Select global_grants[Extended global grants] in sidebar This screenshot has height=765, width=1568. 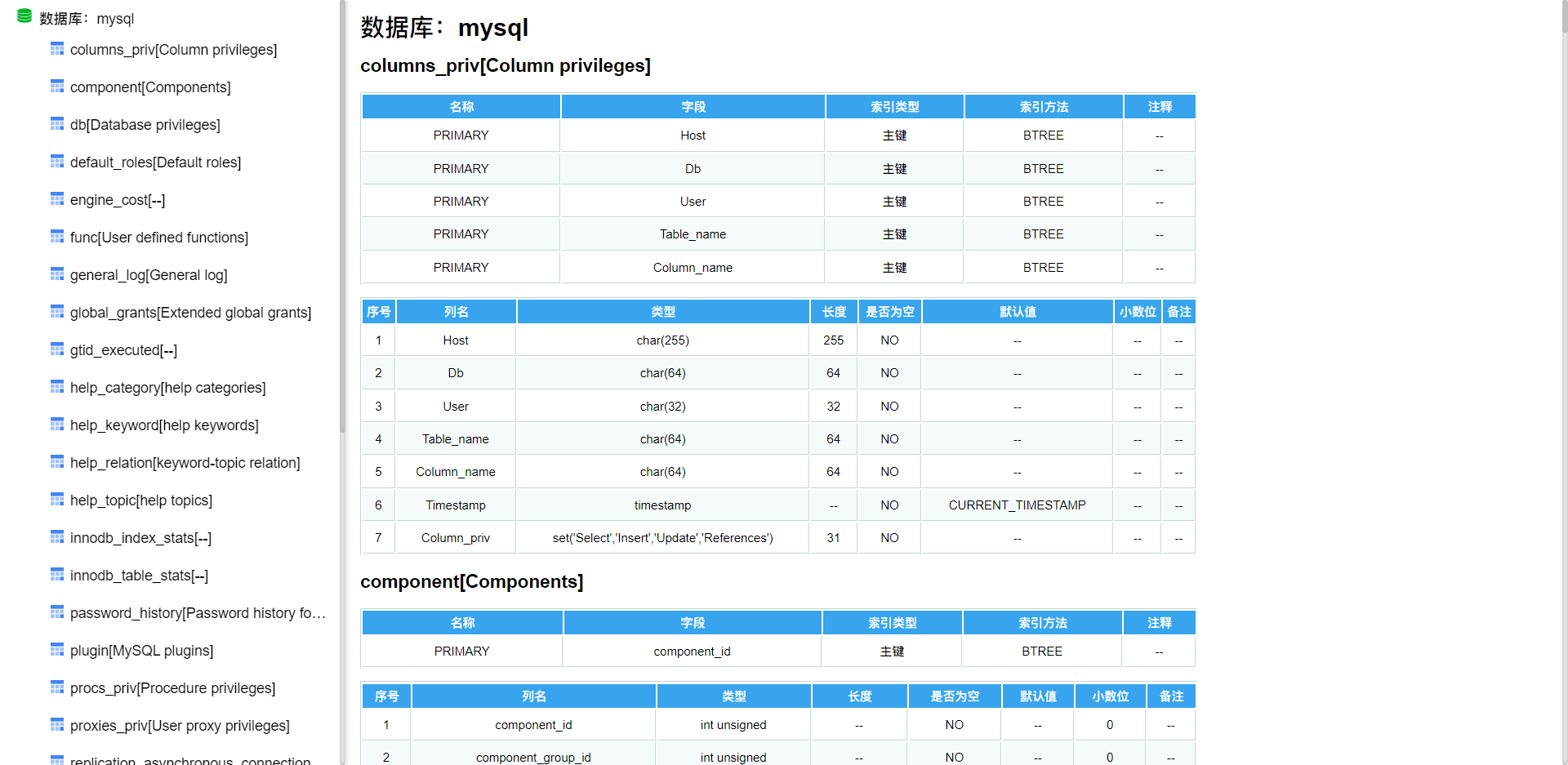[191, 313]
